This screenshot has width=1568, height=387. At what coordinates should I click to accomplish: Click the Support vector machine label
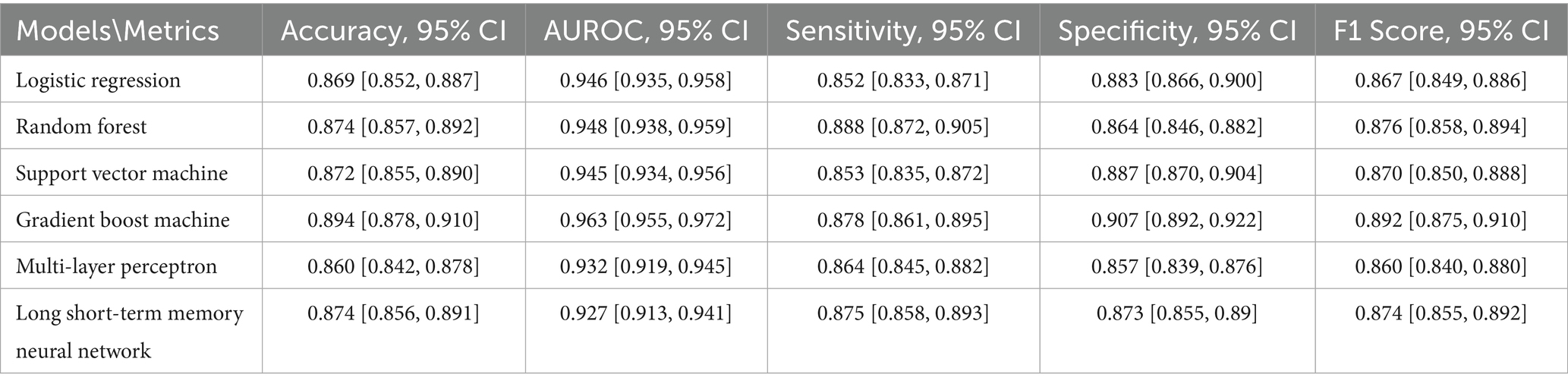(x=121, y=173)
